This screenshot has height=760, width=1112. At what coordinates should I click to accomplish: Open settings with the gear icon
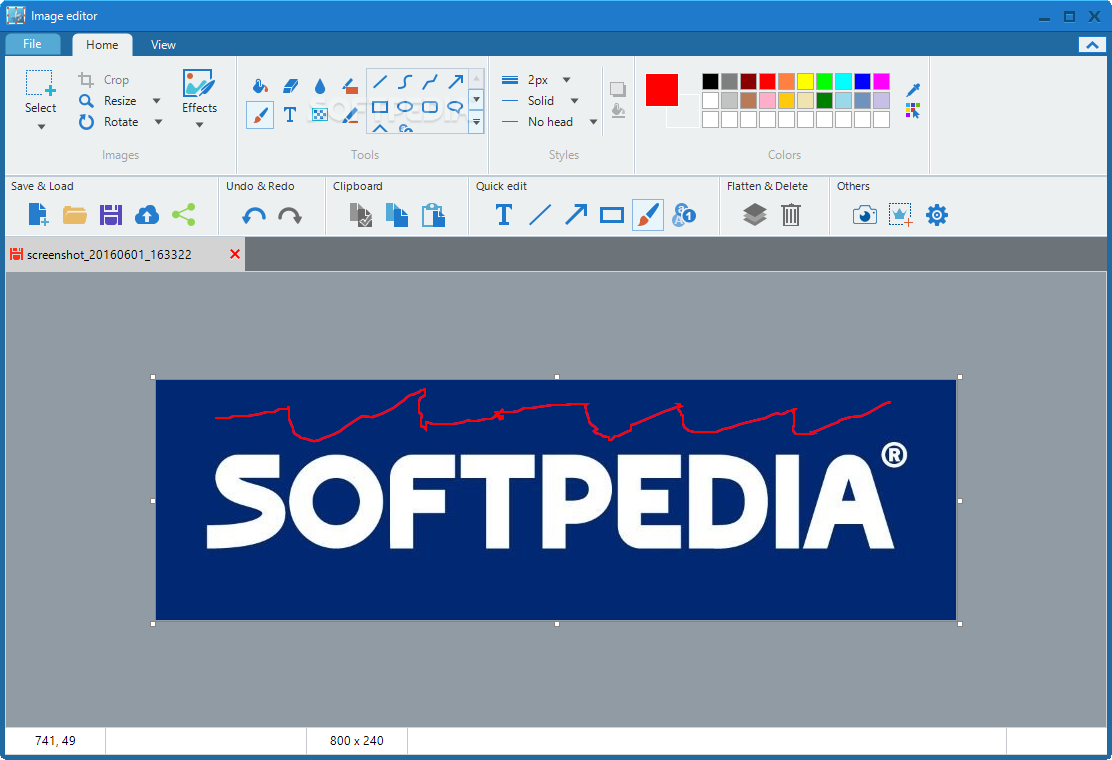937,215
